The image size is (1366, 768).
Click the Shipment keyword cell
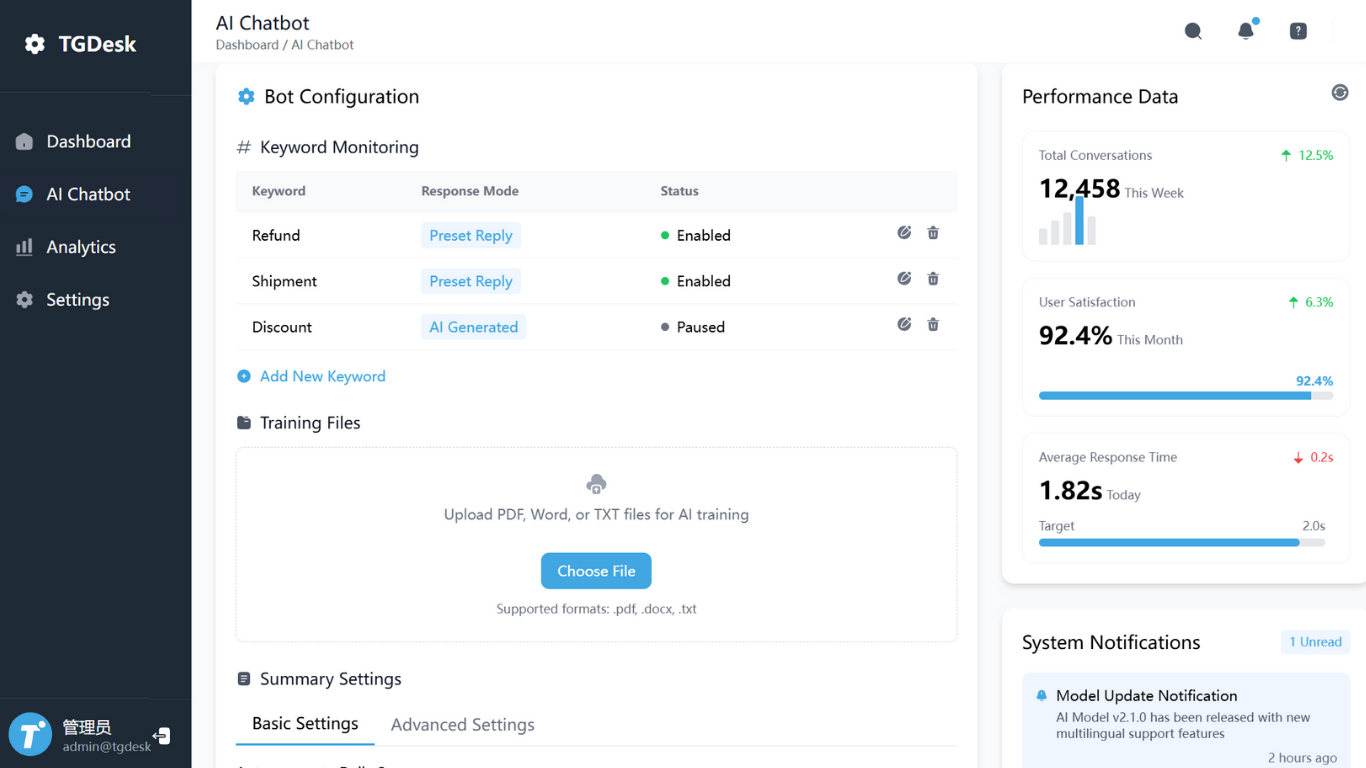pyautogui.click(x=284, y=282)
